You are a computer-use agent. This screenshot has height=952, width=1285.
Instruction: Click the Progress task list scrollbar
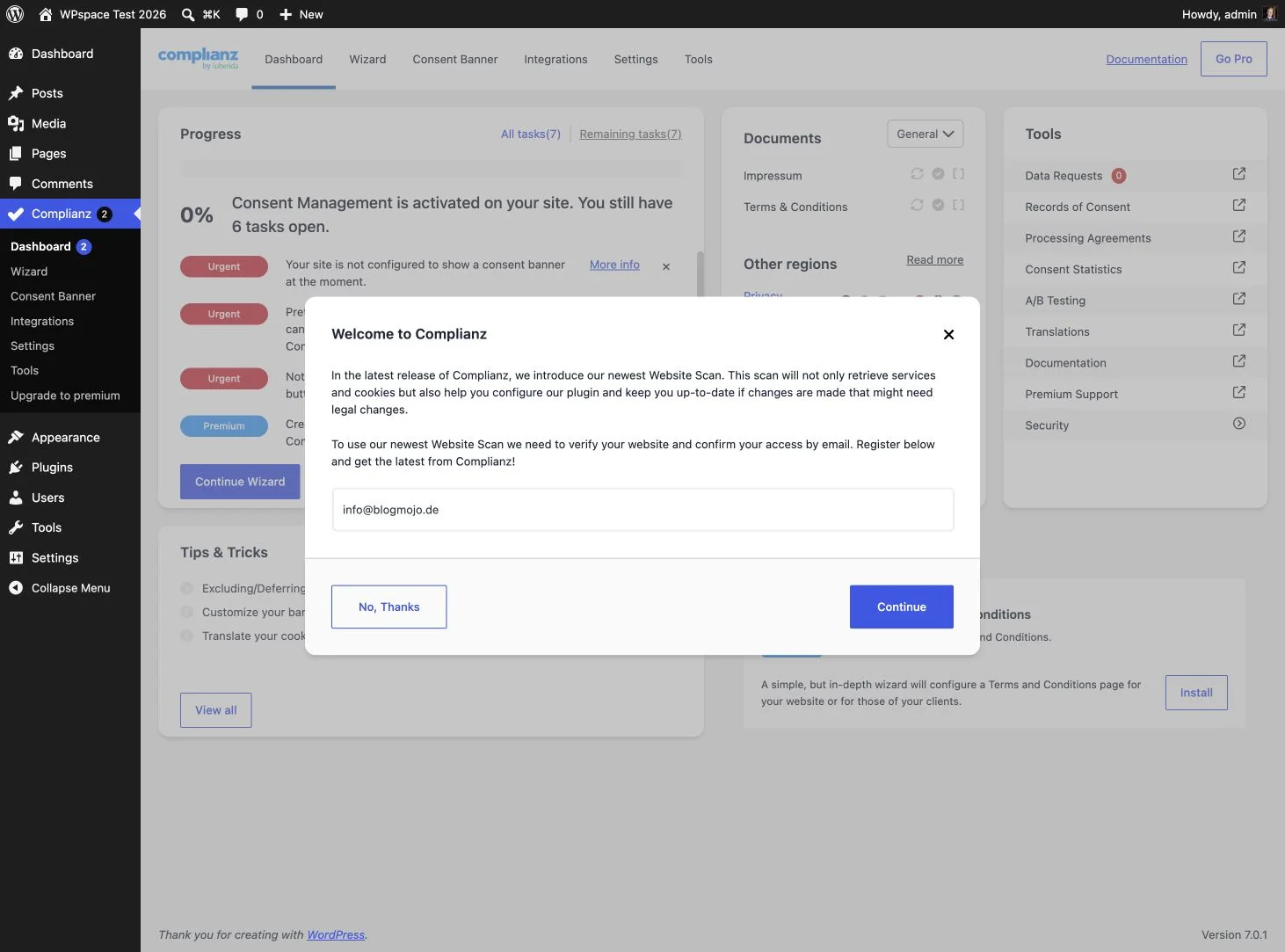pyautogui.click(x=701, y=274)
